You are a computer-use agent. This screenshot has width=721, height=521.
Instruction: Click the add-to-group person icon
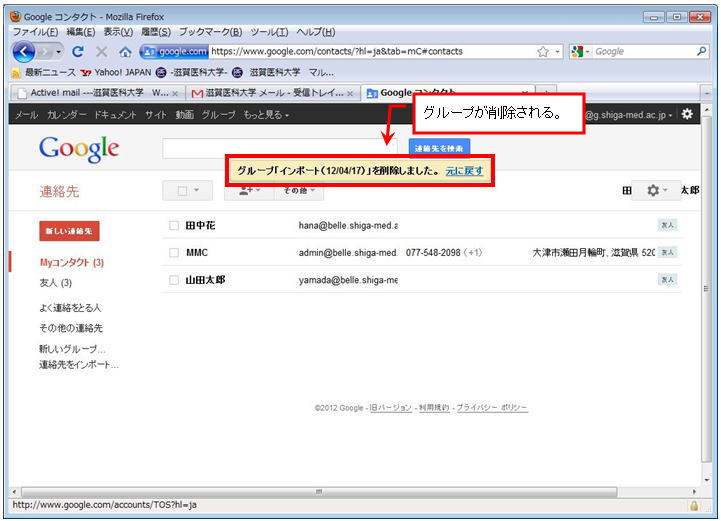tap(249, 190)
